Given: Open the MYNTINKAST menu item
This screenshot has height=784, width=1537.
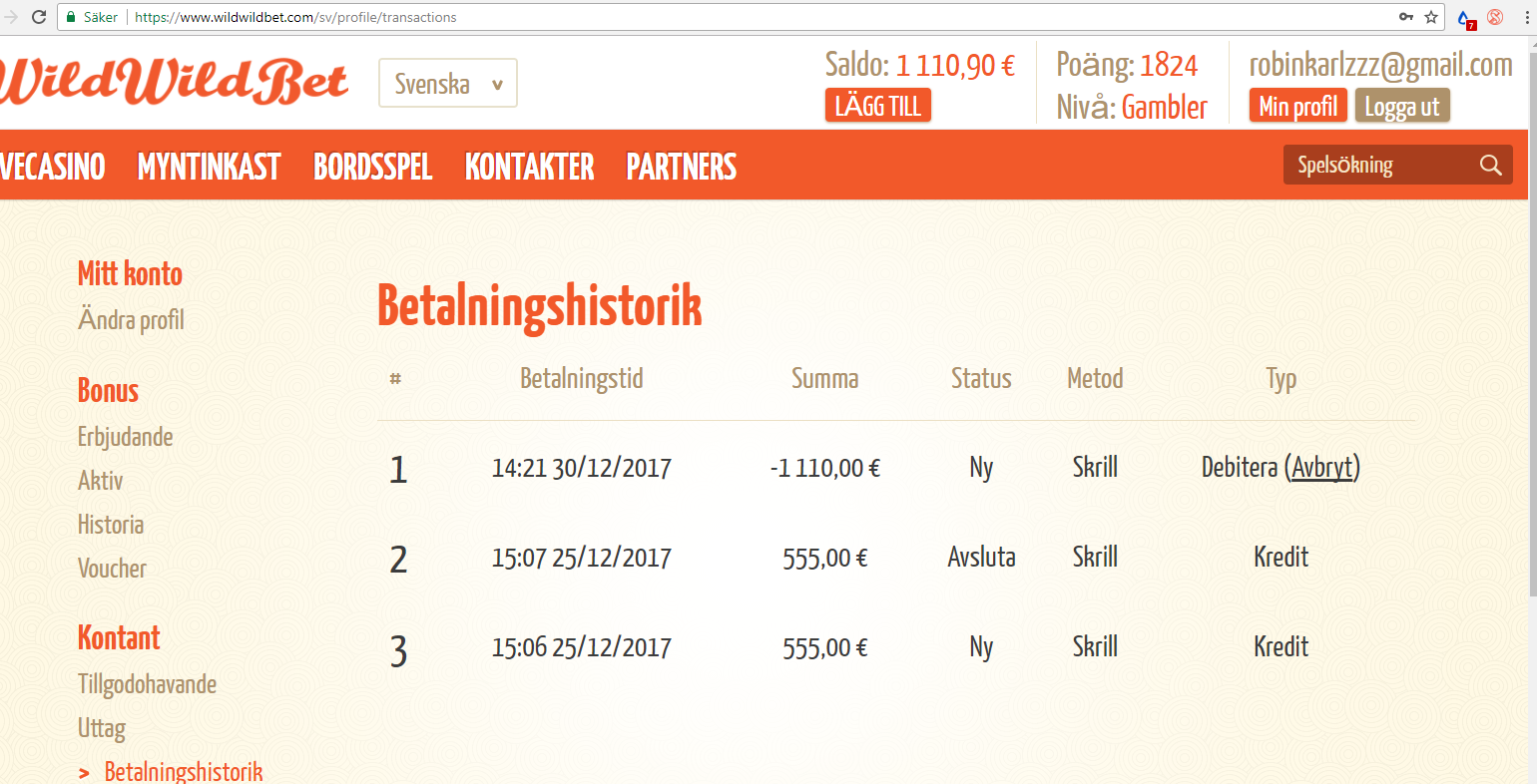Looking at the screenshot, I should [210, 167].
